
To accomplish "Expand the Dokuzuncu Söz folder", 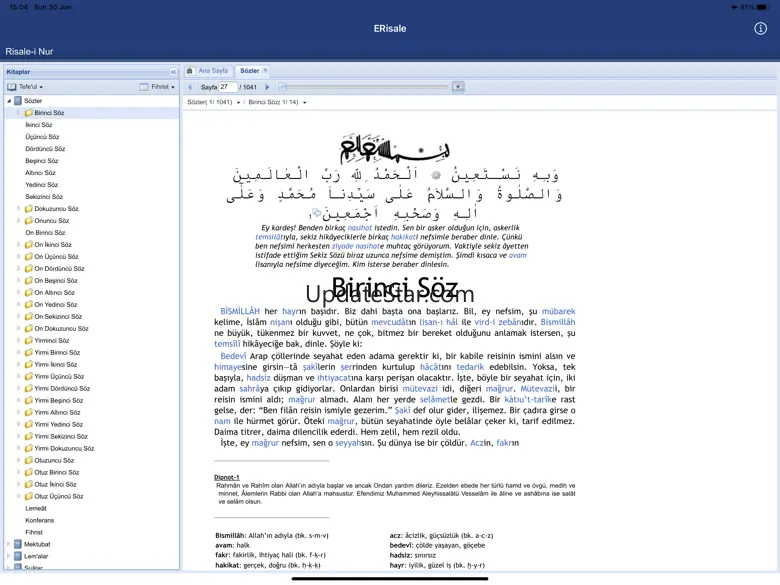I will [x=18, y=208].
